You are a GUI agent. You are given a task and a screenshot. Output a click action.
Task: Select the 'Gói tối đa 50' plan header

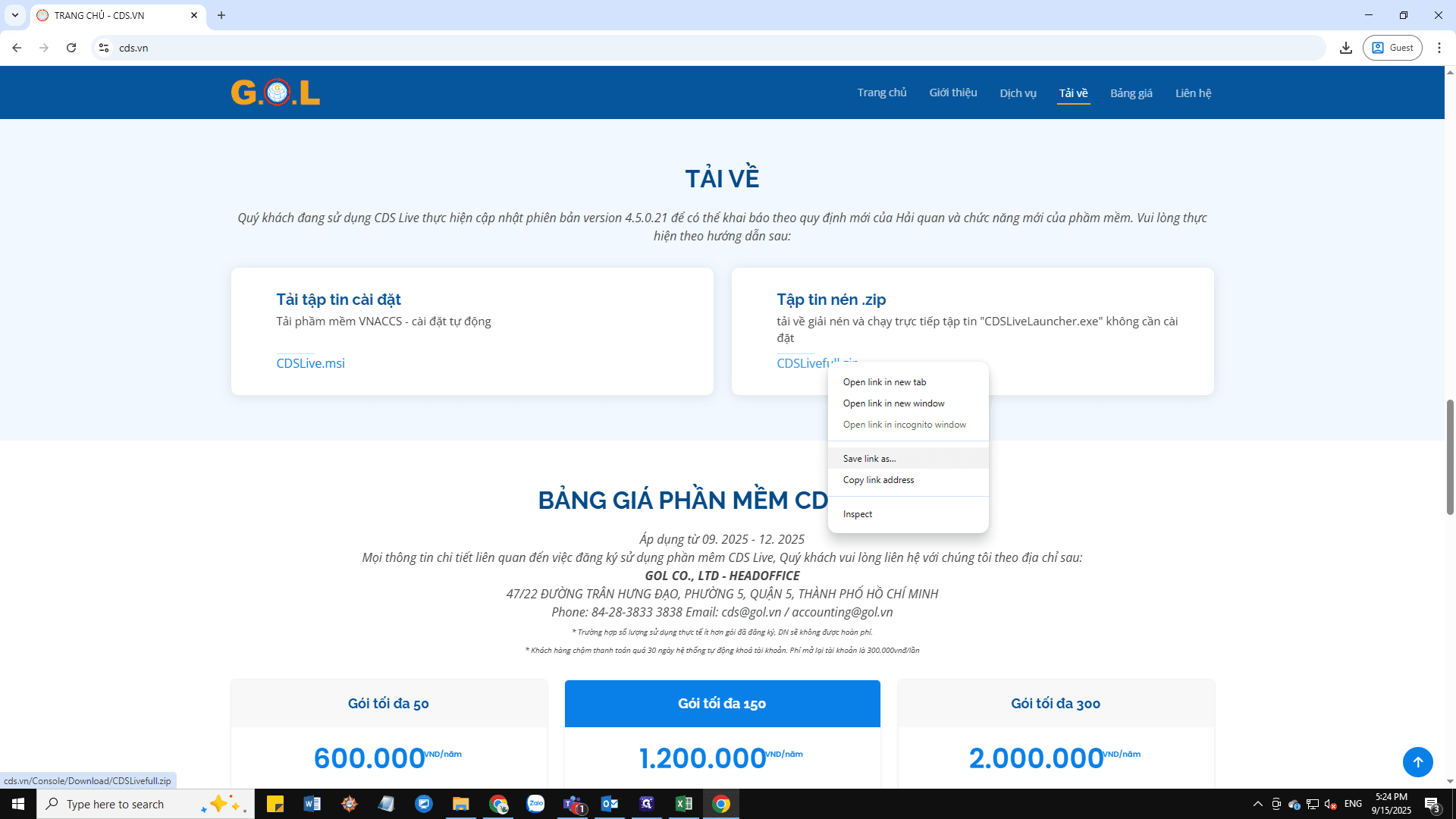coord(389,704)
